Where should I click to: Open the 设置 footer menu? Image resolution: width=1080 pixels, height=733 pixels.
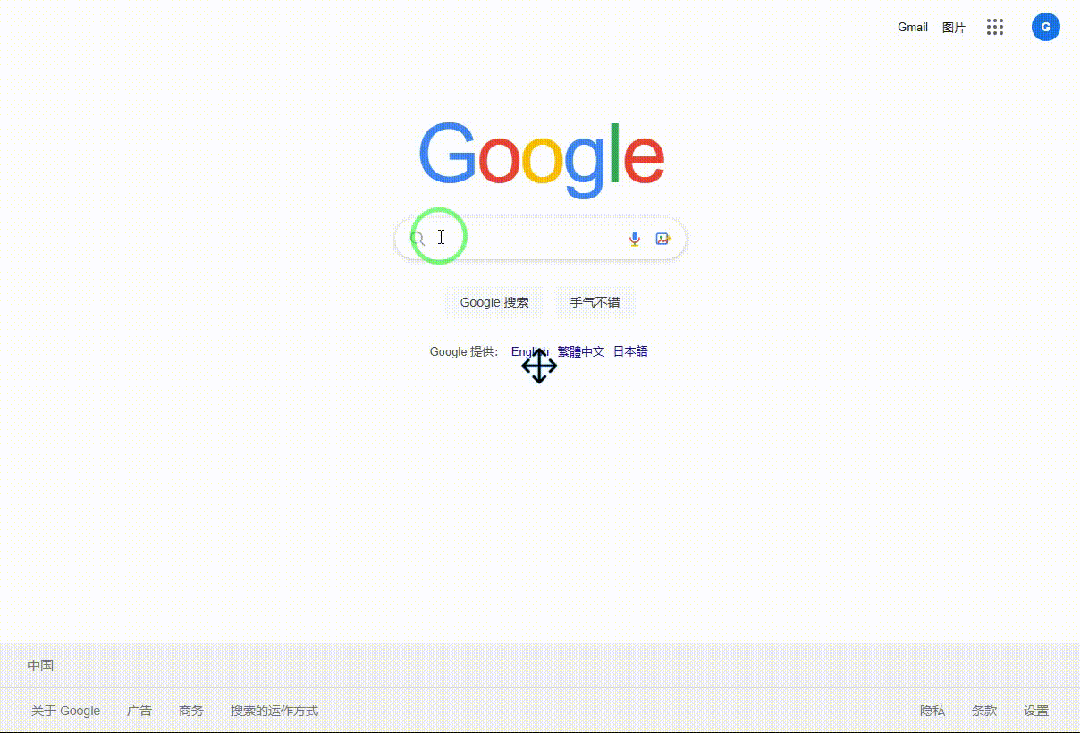1036,710
